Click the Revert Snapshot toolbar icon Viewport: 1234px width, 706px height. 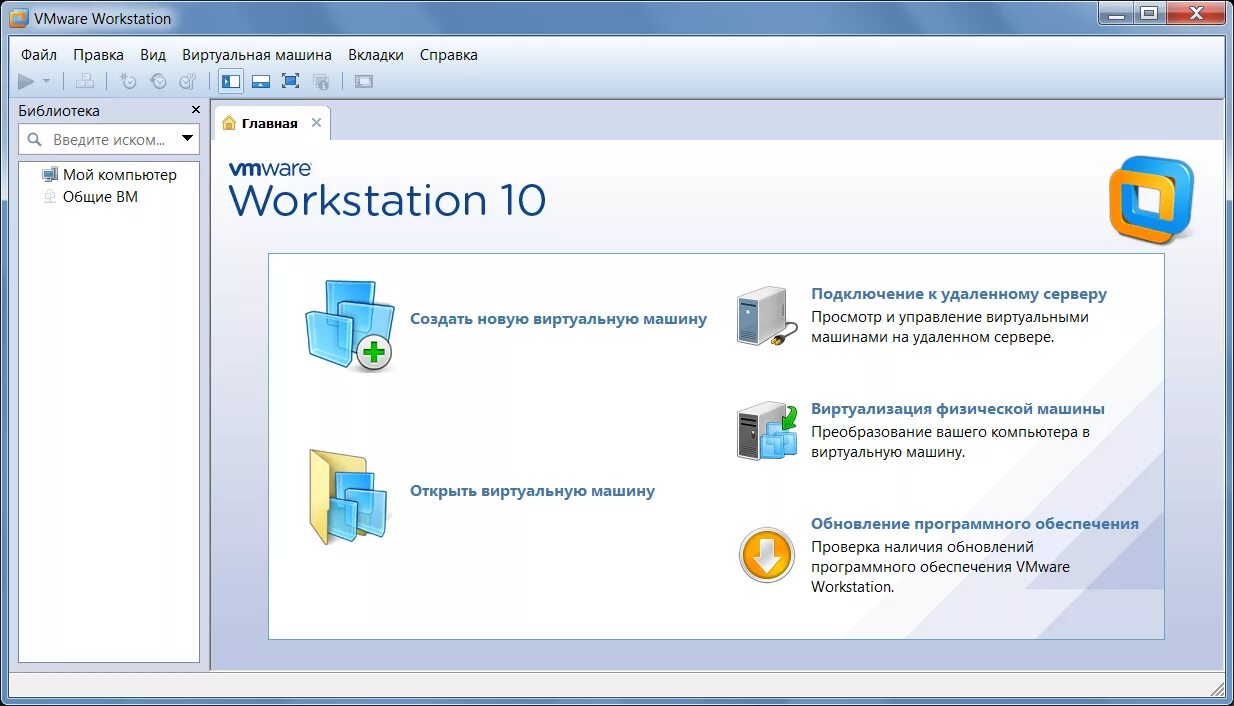point(158,81)
